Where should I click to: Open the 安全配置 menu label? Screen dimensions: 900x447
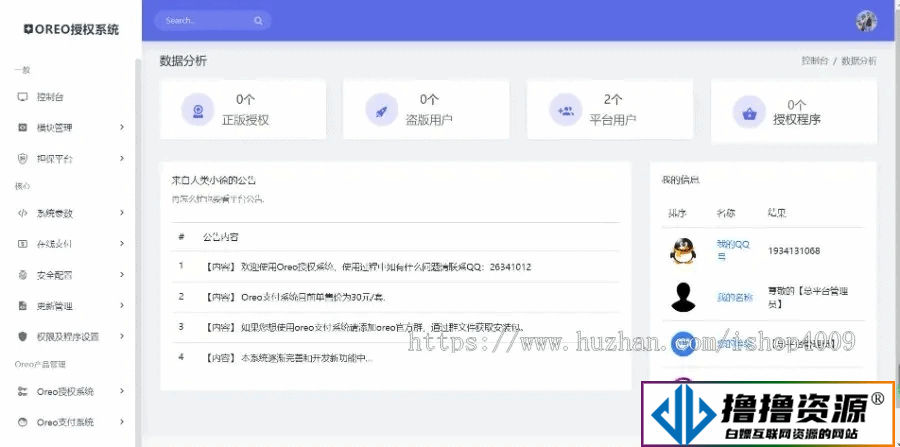click(55, 275)
